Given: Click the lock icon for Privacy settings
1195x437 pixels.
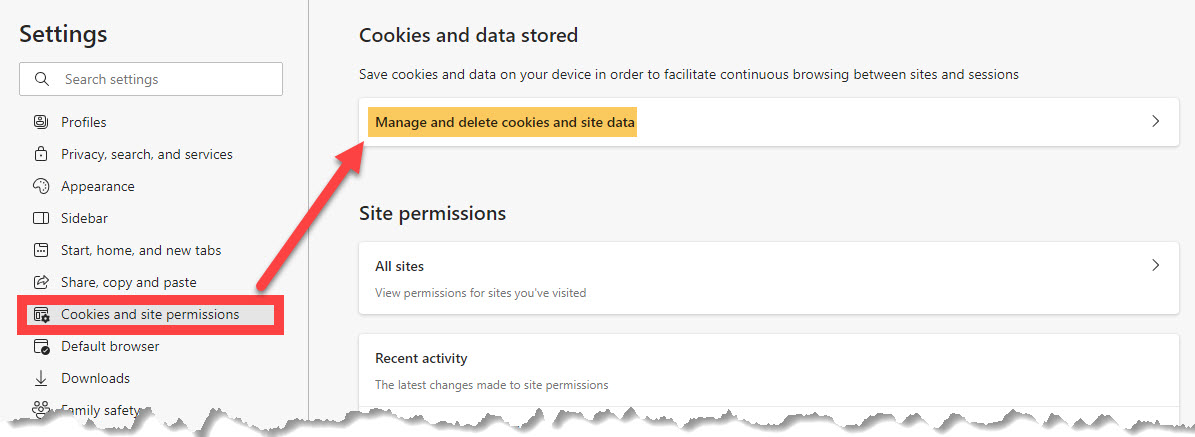Looking at the screenshot, I should 41,154.
